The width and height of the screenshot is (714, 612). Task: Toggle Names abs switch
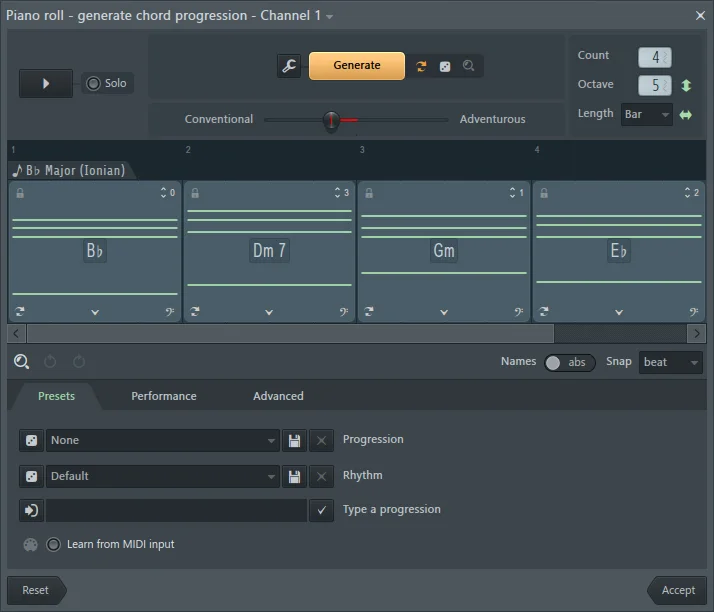570,362
